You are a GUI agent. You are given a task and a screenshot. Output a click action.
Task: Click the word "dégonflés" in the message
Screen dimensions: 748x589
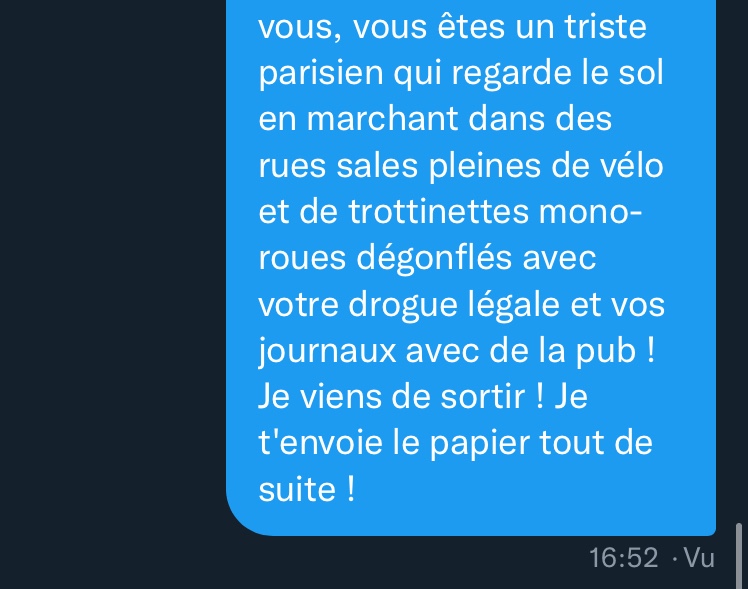(x=434, y=258)
